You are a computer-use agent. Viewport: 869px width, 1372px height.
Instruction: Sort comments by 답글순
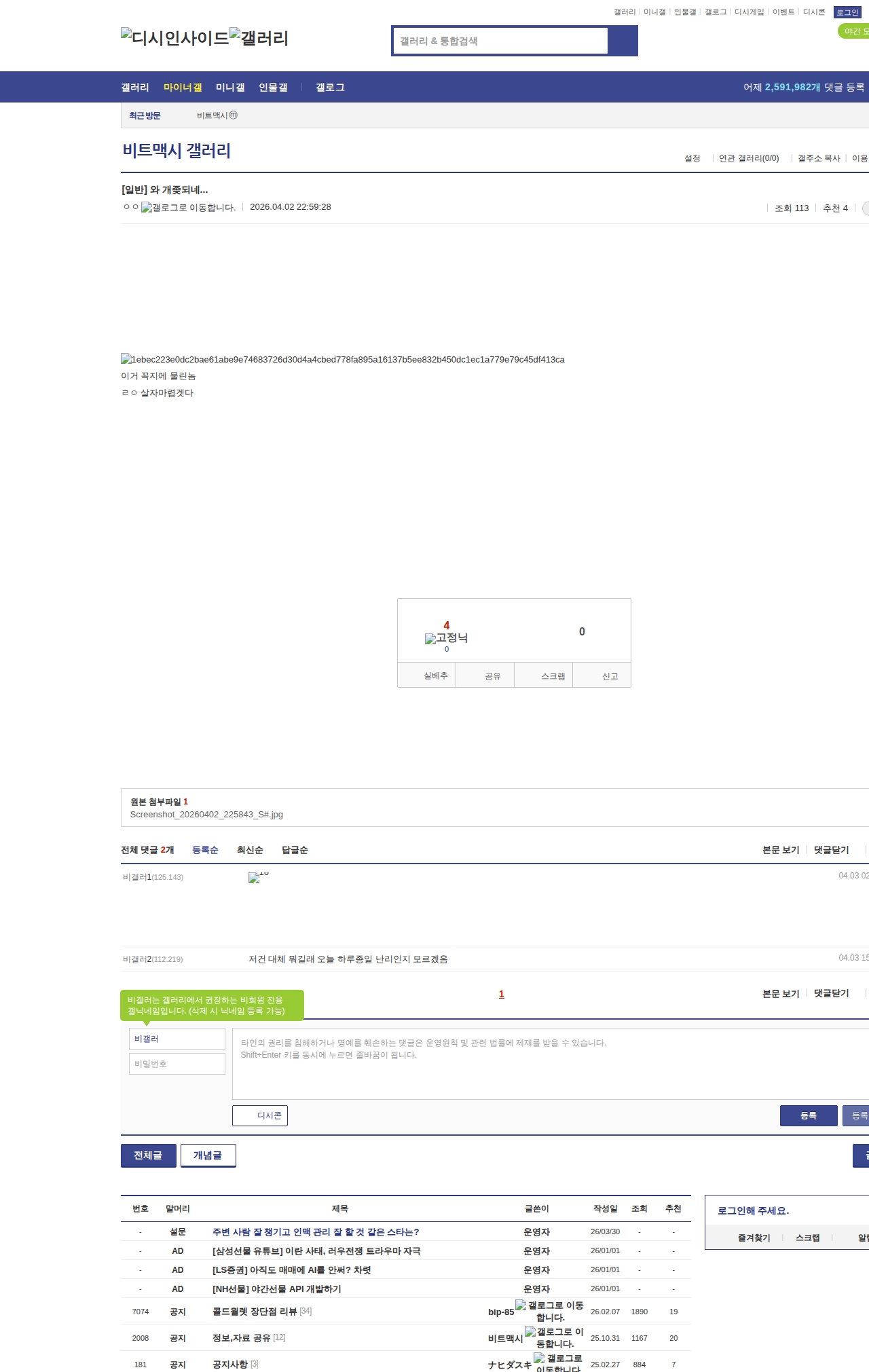tap(295, 849)
